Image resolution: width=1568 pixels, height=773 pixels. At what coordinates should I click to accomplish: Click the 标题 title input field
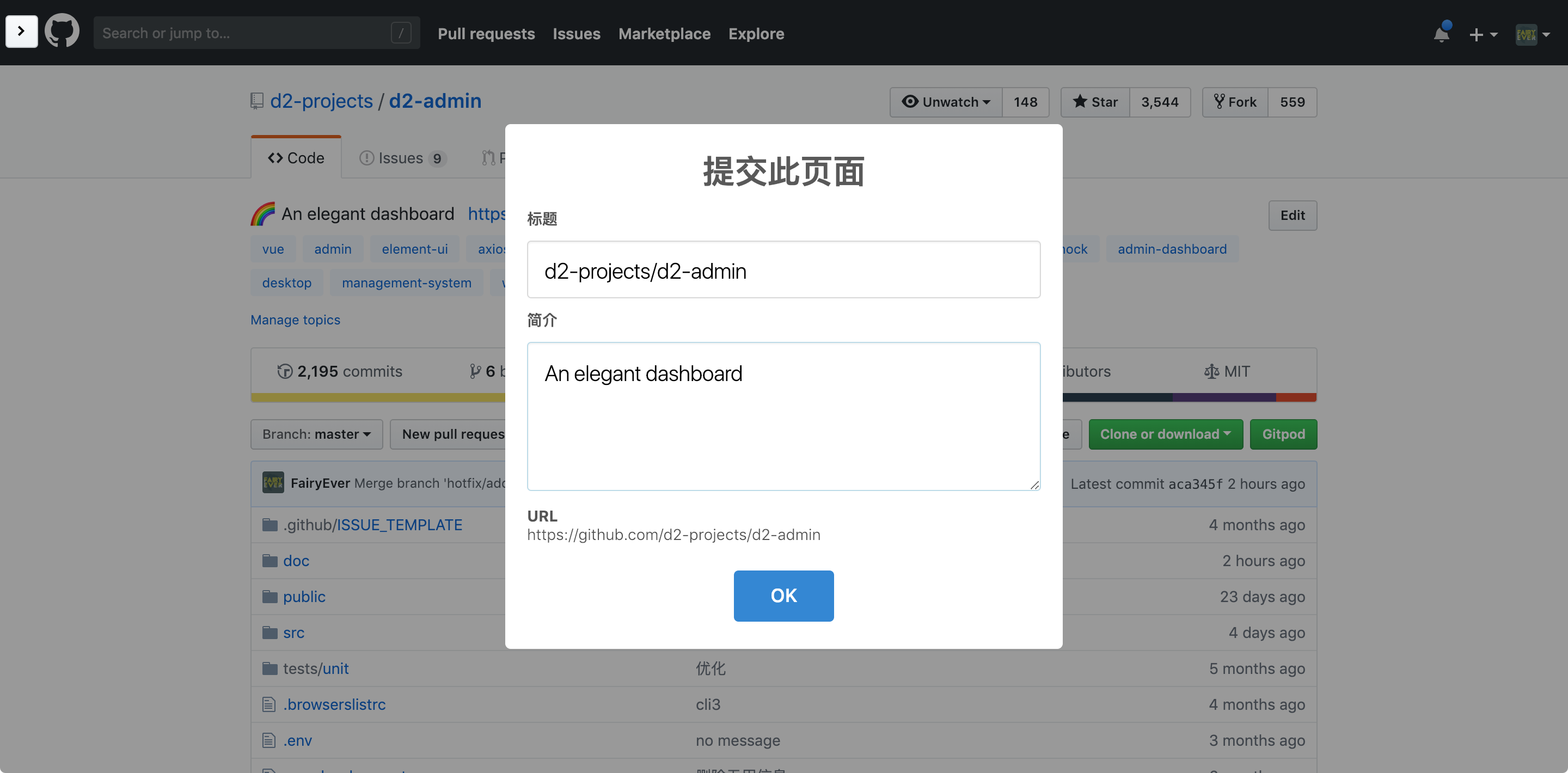click(783, 269)
